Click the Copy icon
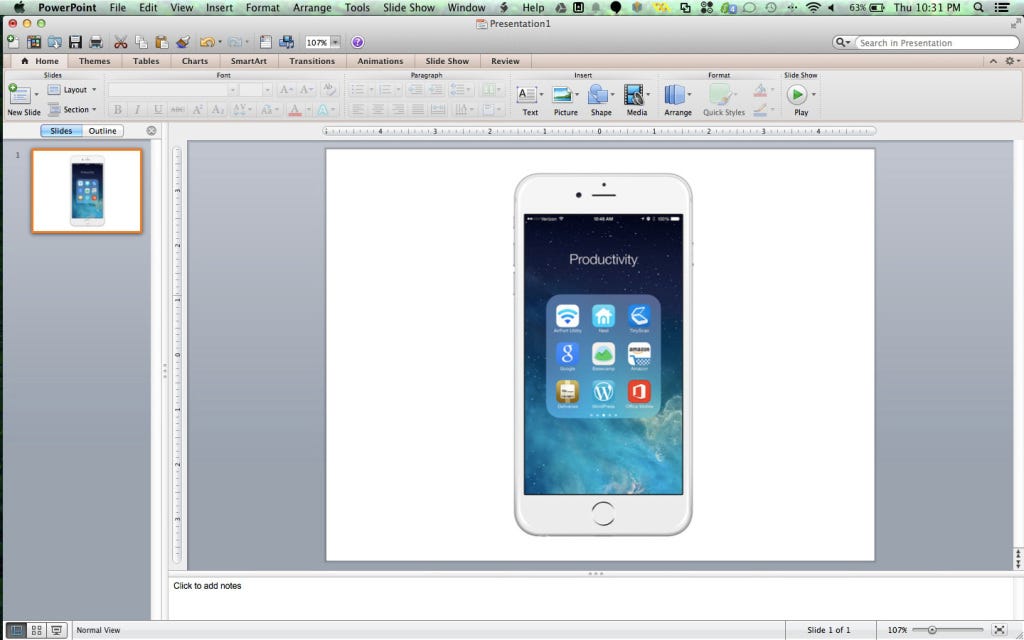This screenshot has height=640, width=1024. 141,42
